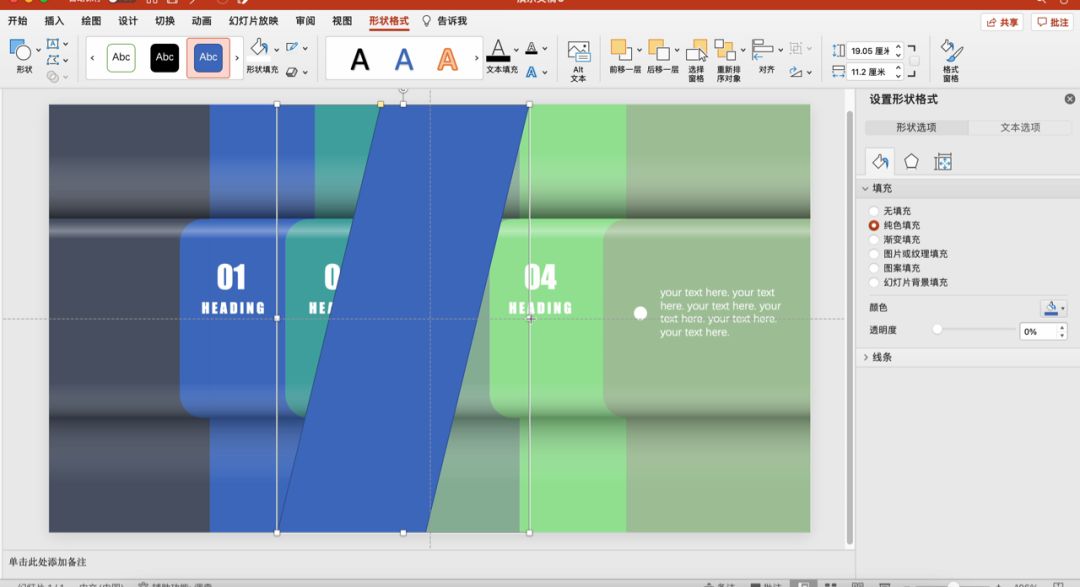This screenshot has width=1080, height=587.
Task: Show next WordArt styles gallery arrow
Action: [477, 58]
